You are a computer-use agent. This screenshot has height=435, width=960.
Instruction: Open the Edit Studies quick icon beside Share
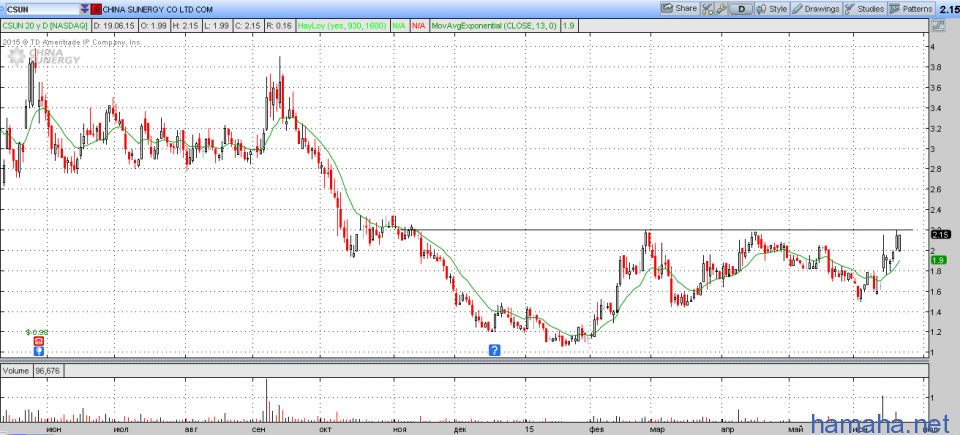tap(707, 9)
